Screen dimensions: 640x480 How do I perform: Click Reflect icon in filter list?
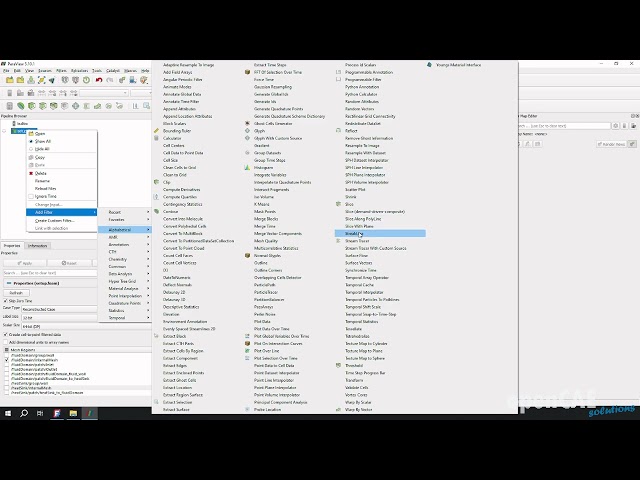coord(338,131)
